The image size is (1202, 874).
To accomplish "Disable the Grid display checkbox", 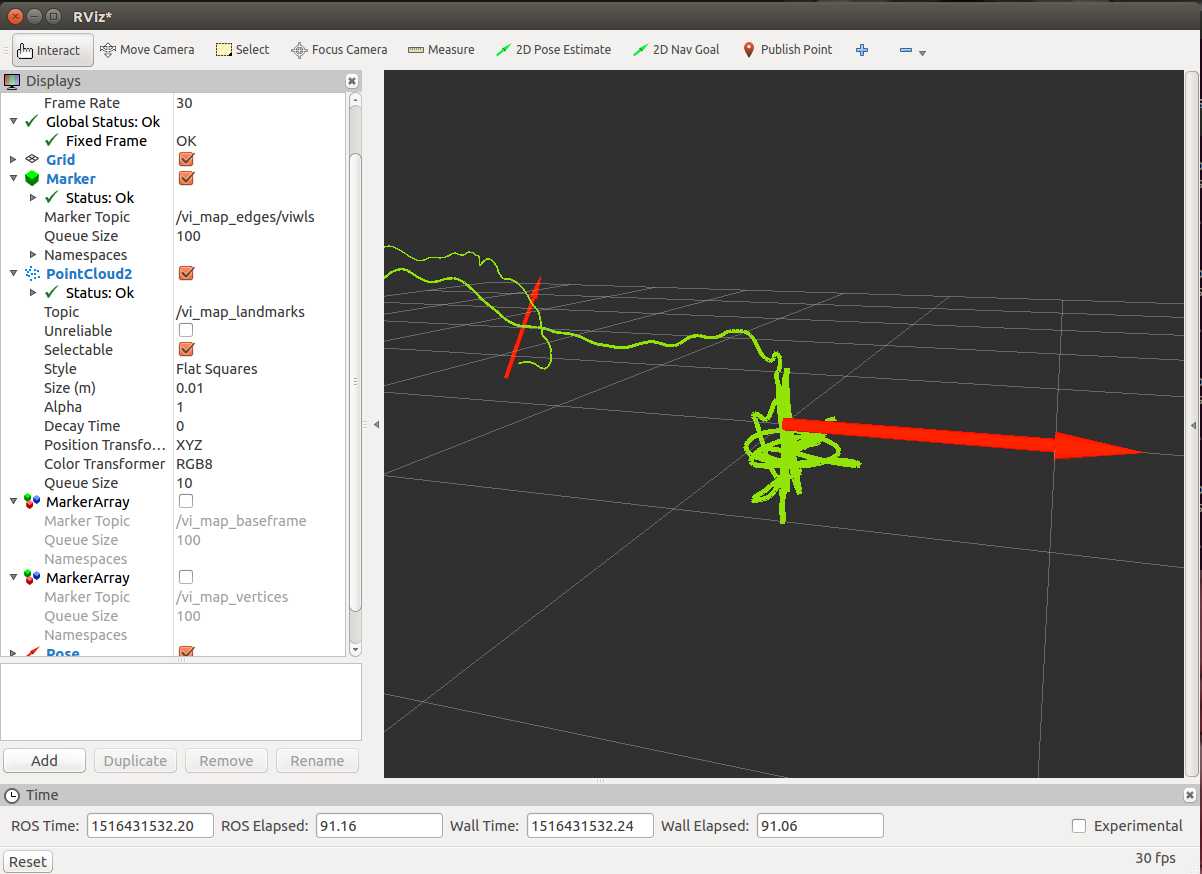I will 186,159.
